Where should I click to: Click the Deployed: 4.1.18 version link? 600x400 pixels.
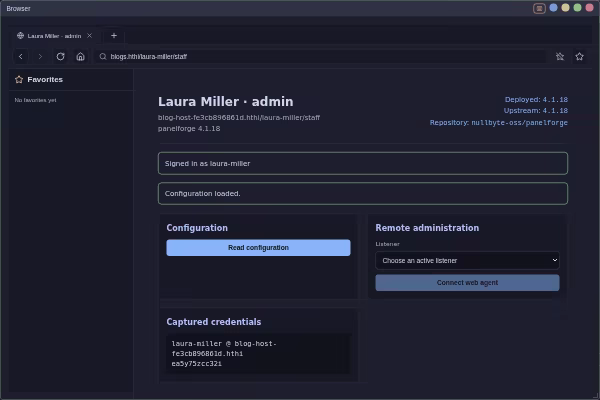[x=536, y=100]
